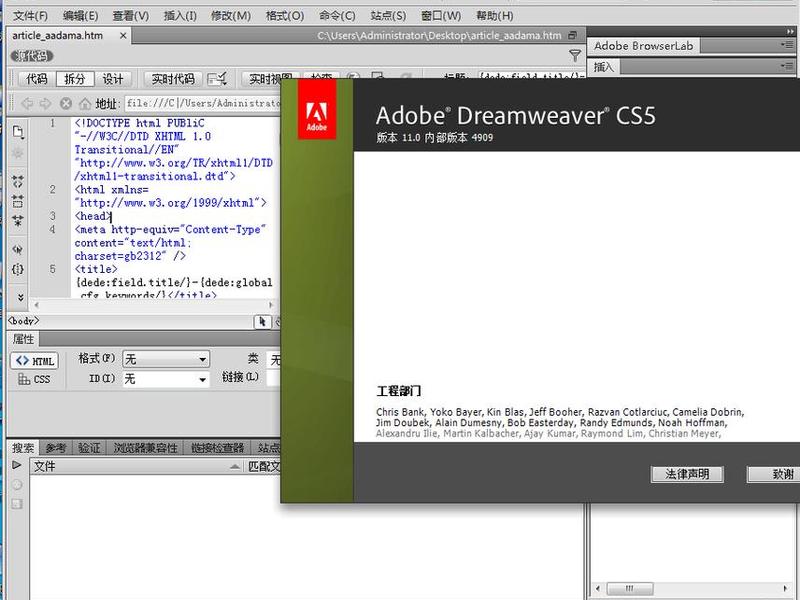Open the 属性 properties panel tab
This screenshot has width=800, height=600.
point(23,339)
